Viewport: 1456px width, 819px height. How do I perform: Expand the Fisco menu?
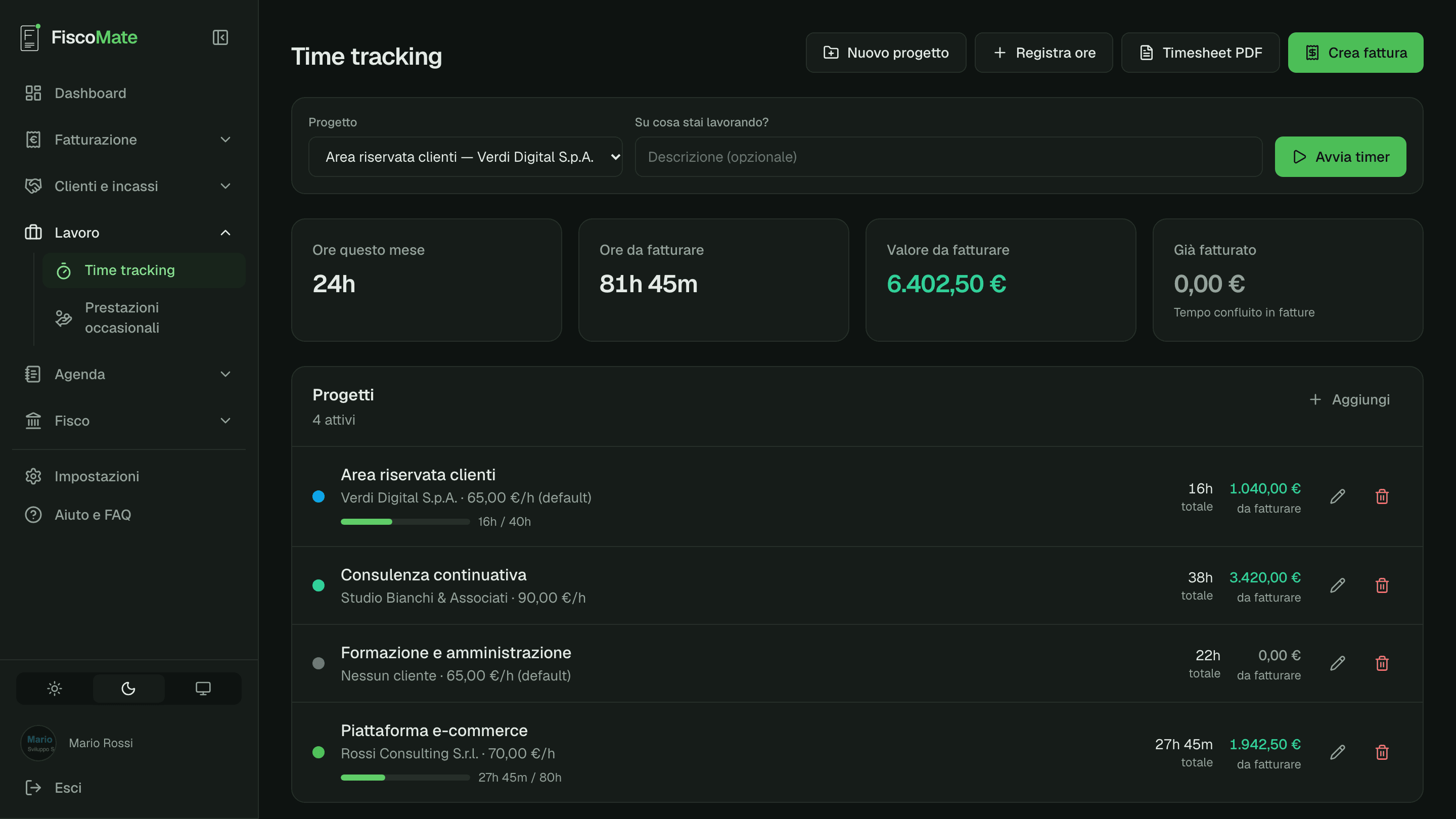[129, 421]
